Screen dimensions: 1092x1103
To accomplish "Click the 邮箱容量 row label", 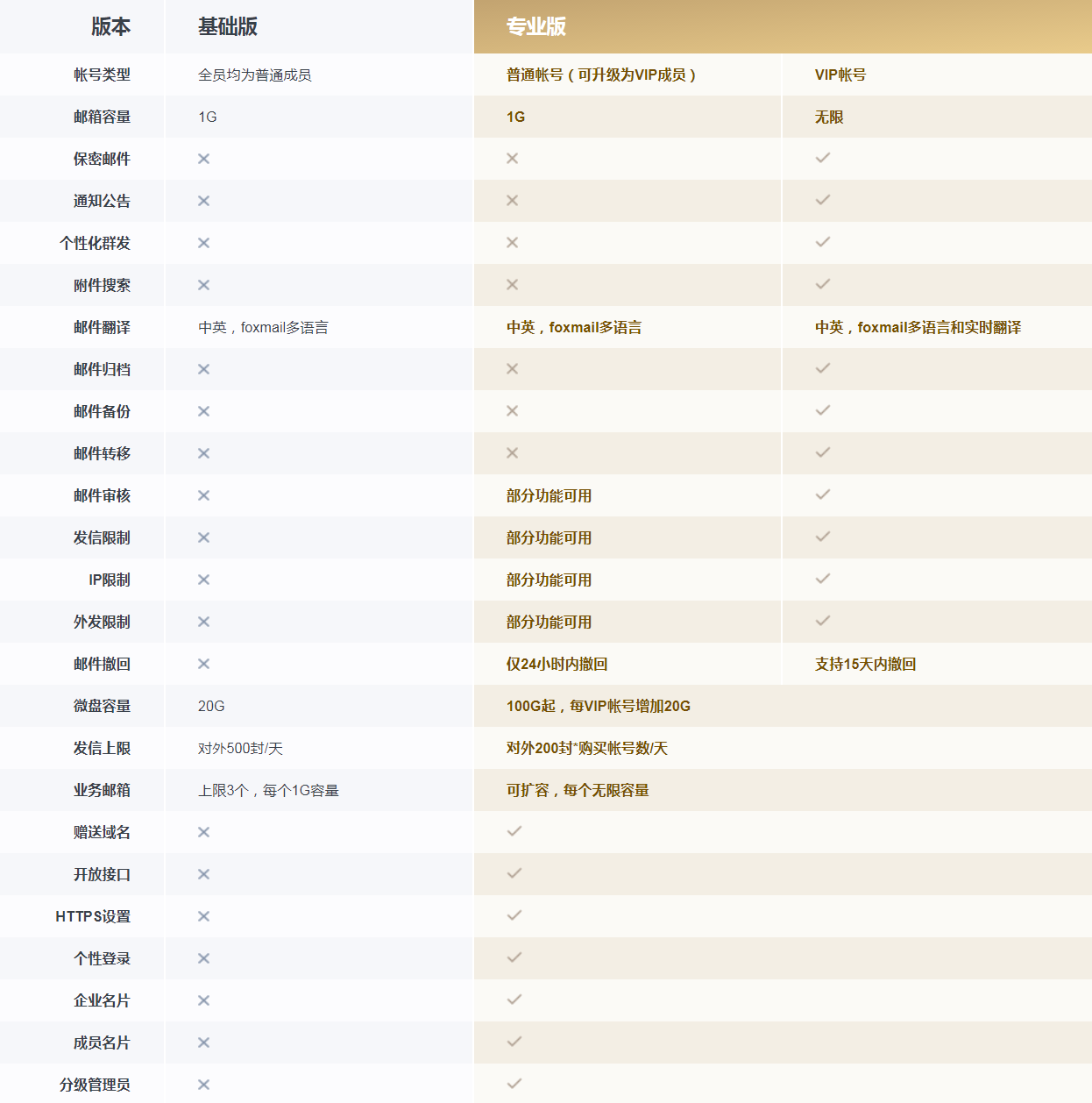I will coord(102,117).
